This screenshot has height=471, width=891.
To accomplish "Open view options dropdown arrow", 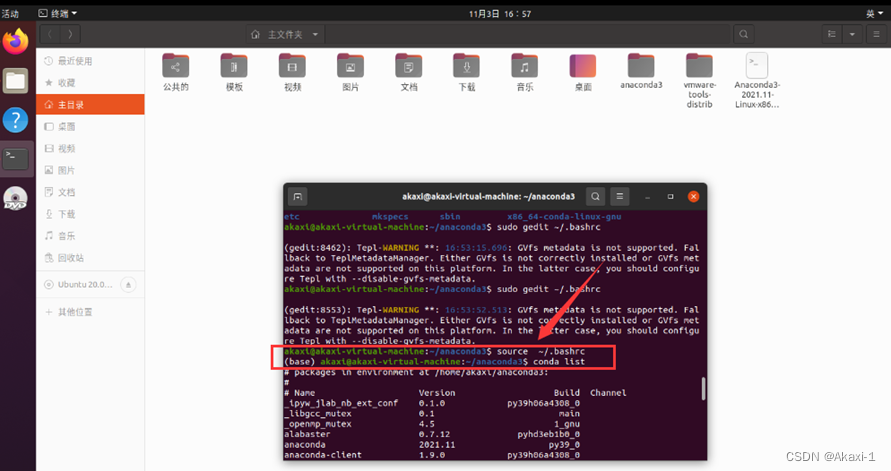I will [x=852, y=34].
